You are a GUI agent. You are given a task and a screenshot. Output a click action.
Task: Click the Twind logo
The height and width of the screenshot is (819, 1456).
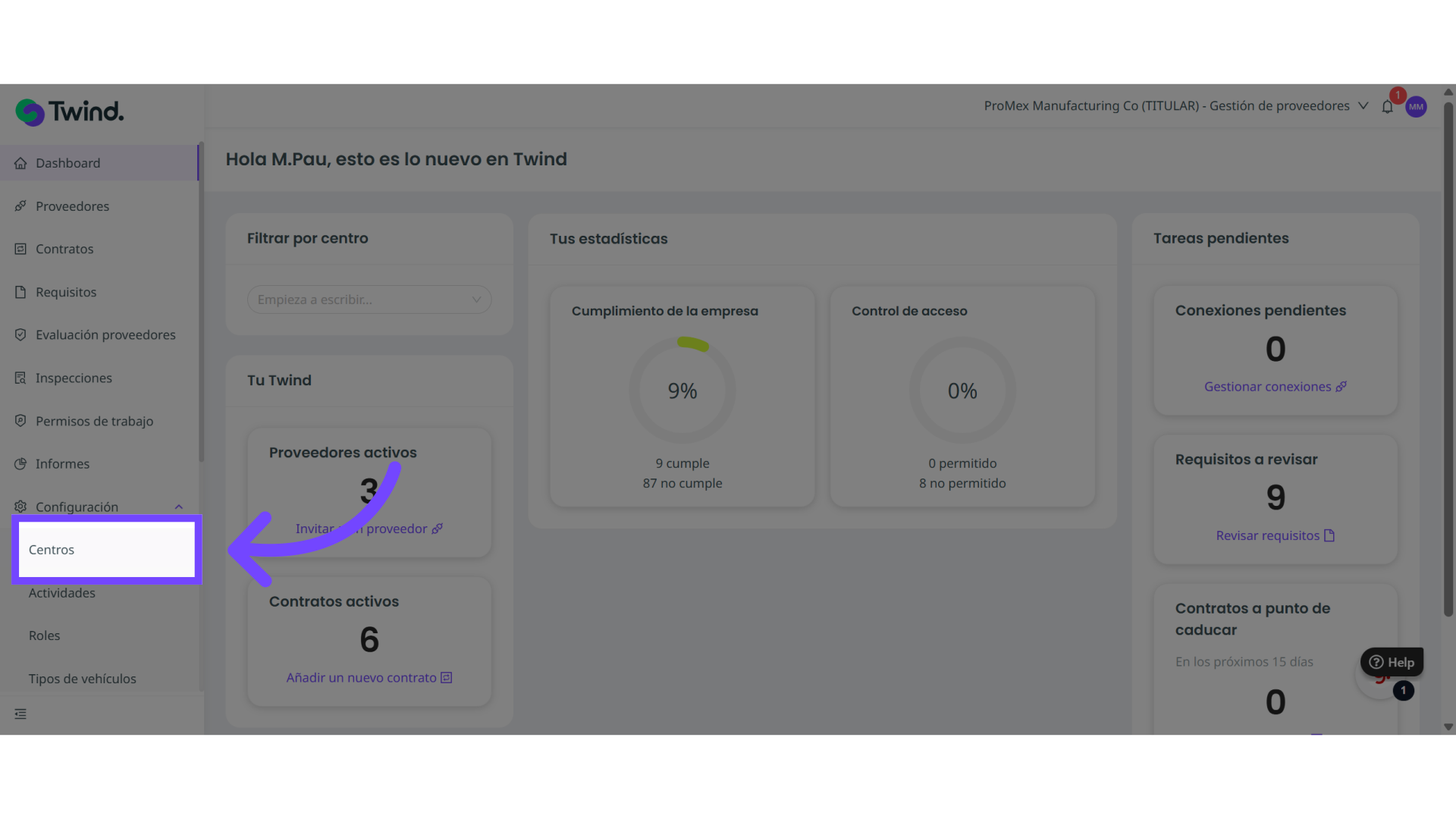70,112
